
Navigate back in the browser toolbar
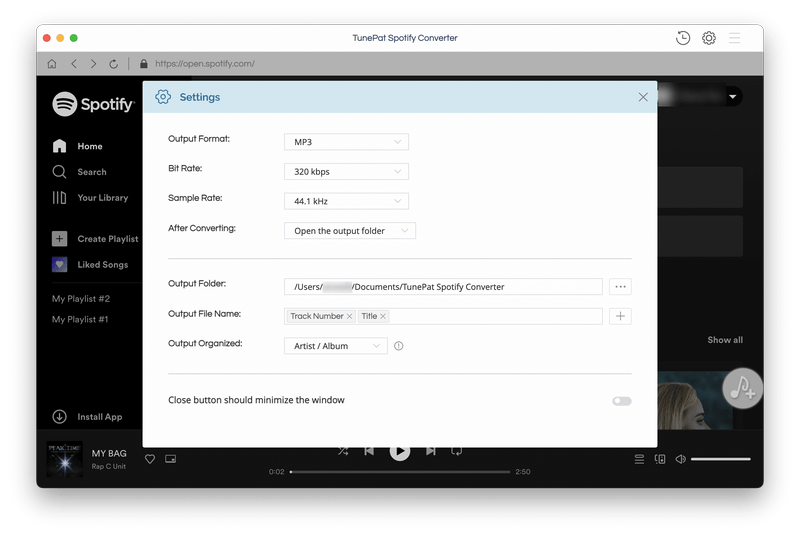click(x=74, y=64)
